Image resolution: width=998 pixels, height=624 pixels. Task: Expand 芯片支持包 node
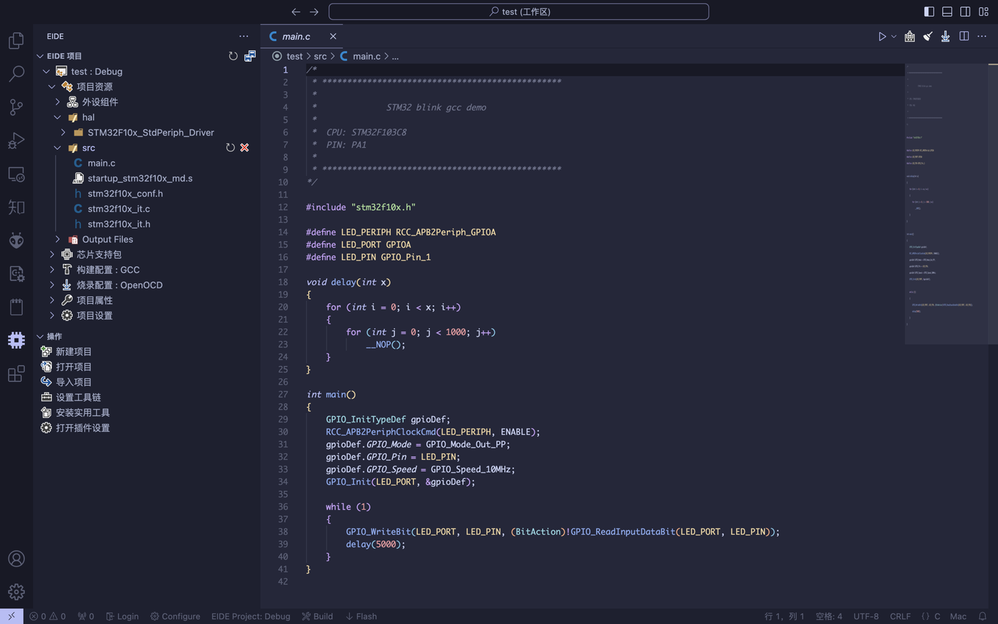coord(52,255)
